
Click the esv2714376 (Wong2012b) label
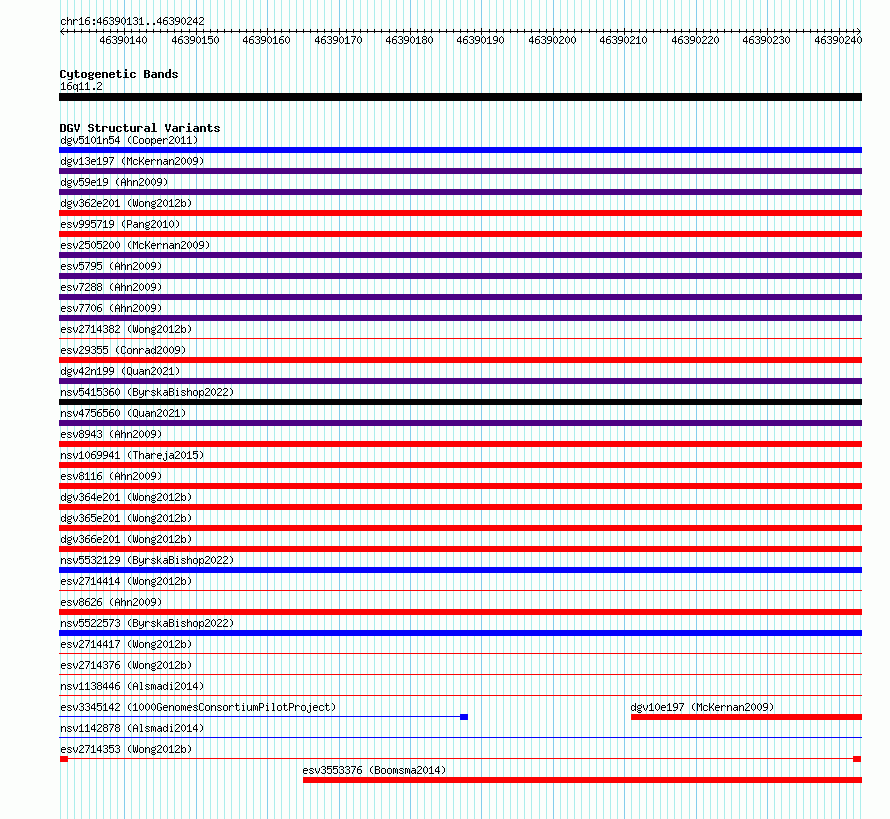point(126,665)
